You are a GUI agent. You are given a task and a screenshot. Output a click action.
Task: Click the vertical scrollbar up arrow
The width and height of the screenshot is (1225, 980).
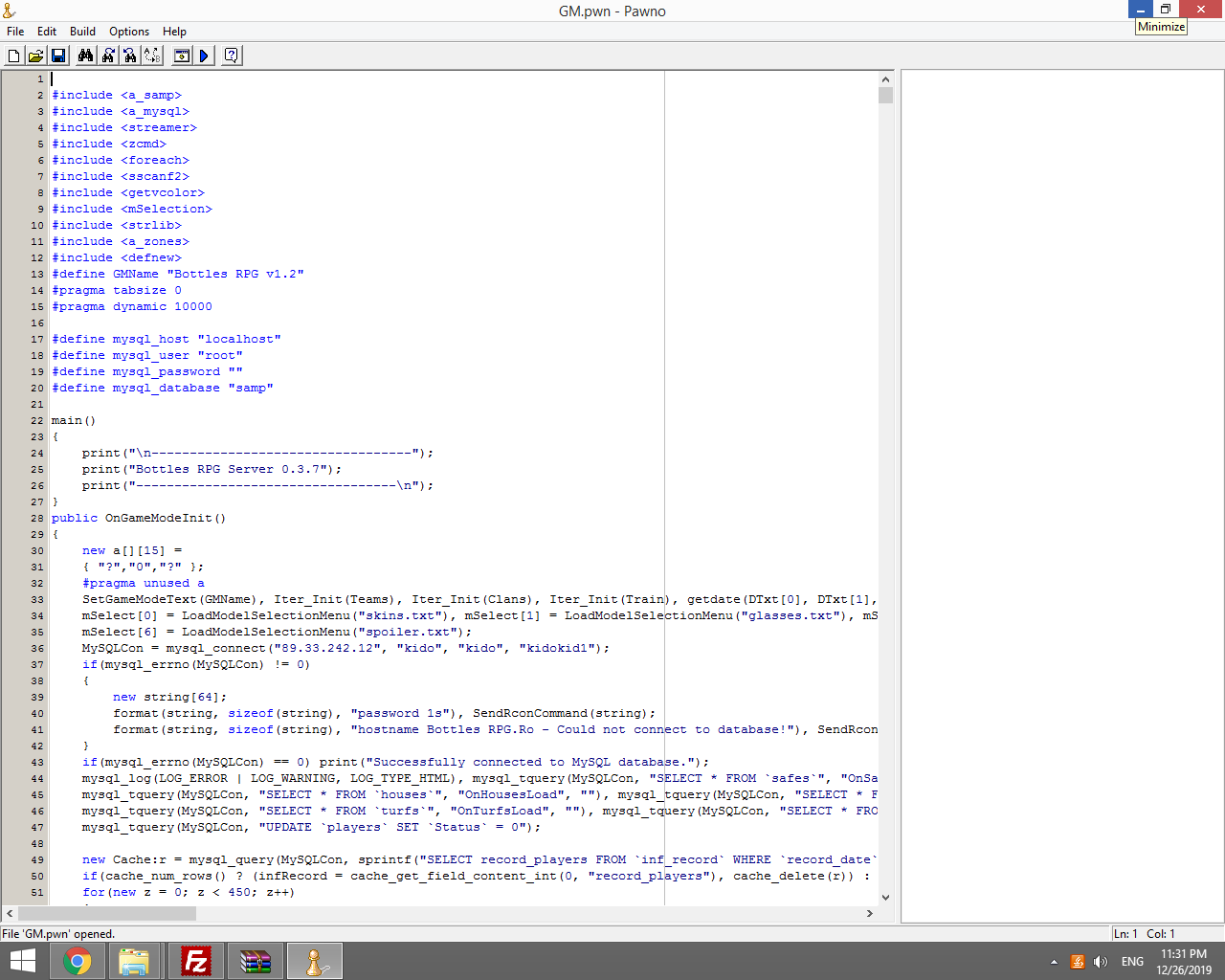coord(885,79)
